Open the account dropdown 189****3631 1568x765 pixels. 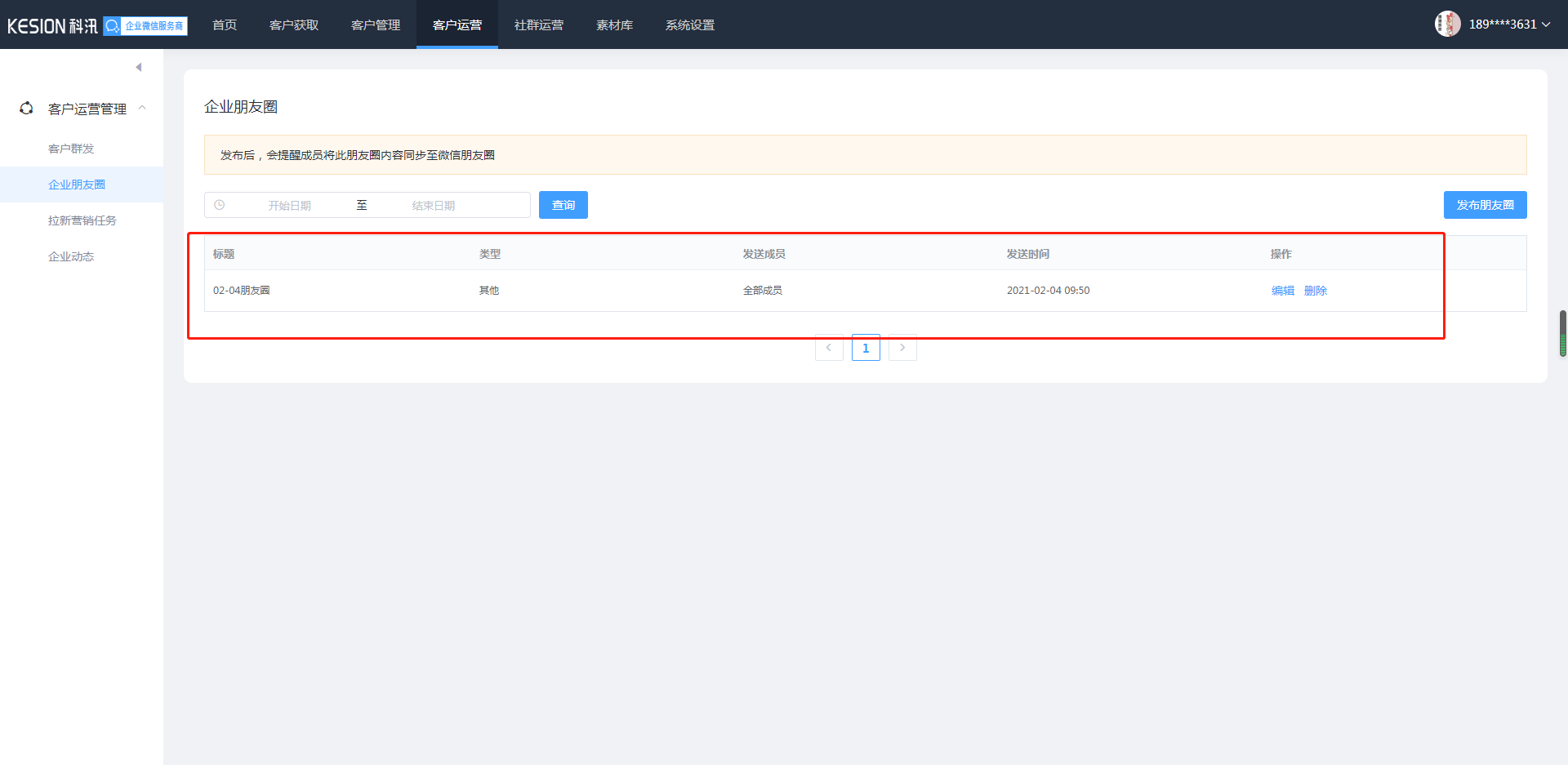click(1508, 24)
